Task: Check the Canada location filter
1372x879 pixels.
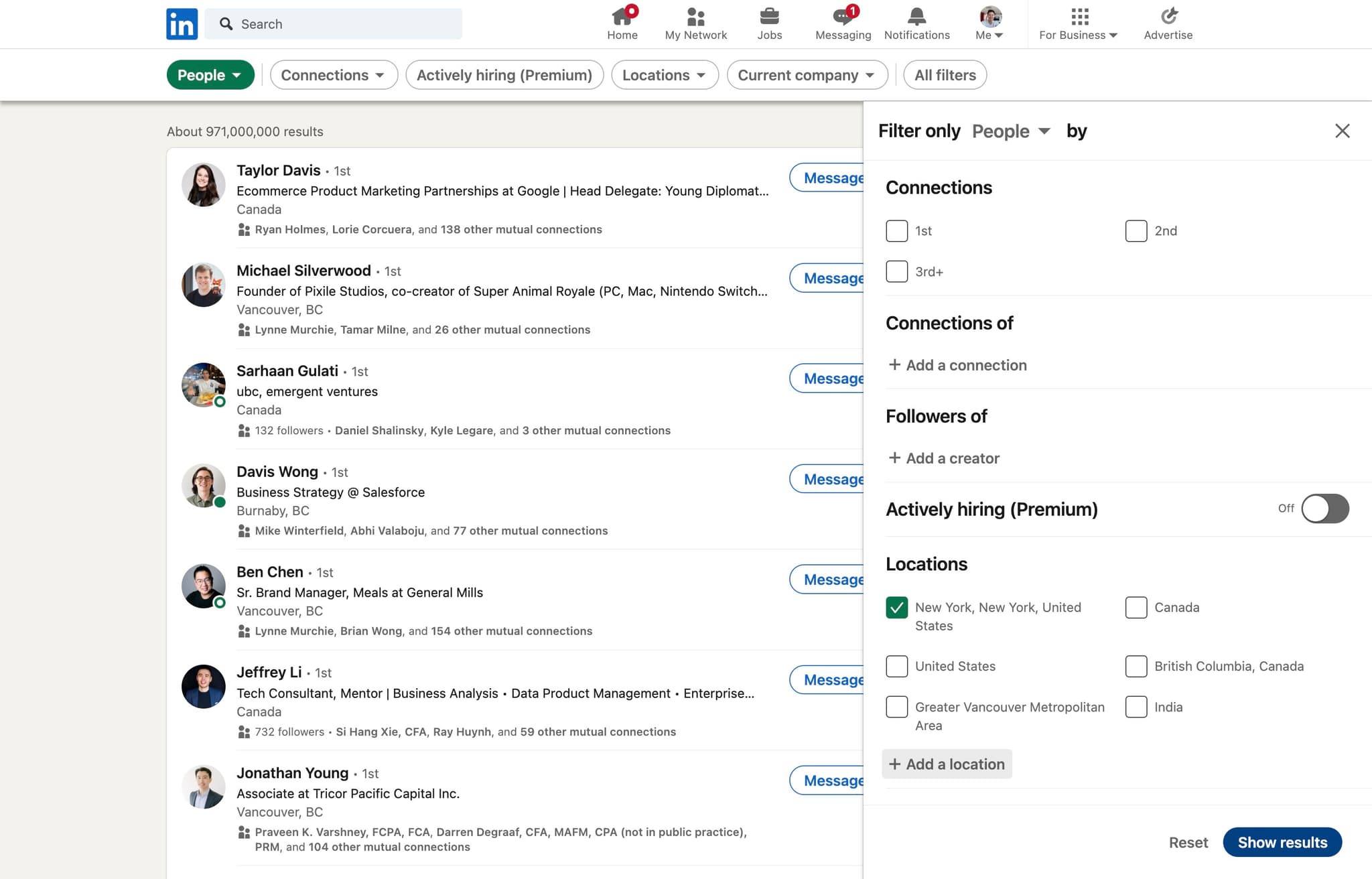Action: click(1136, 607)
